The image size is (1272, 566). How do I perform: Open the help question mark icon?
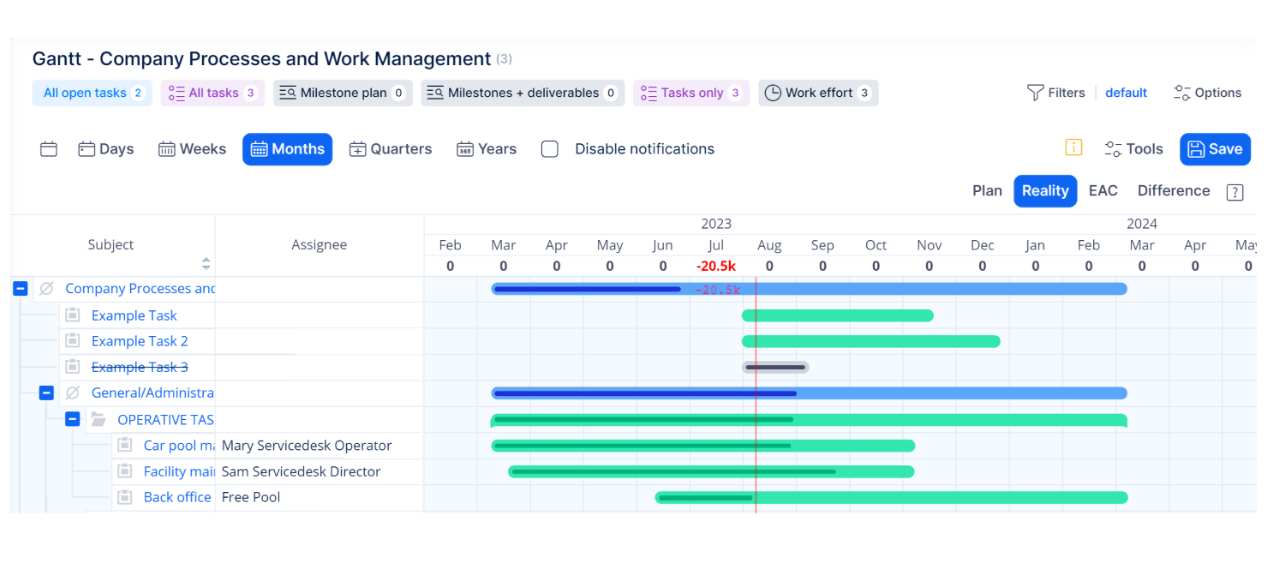tap(1235, 192)
